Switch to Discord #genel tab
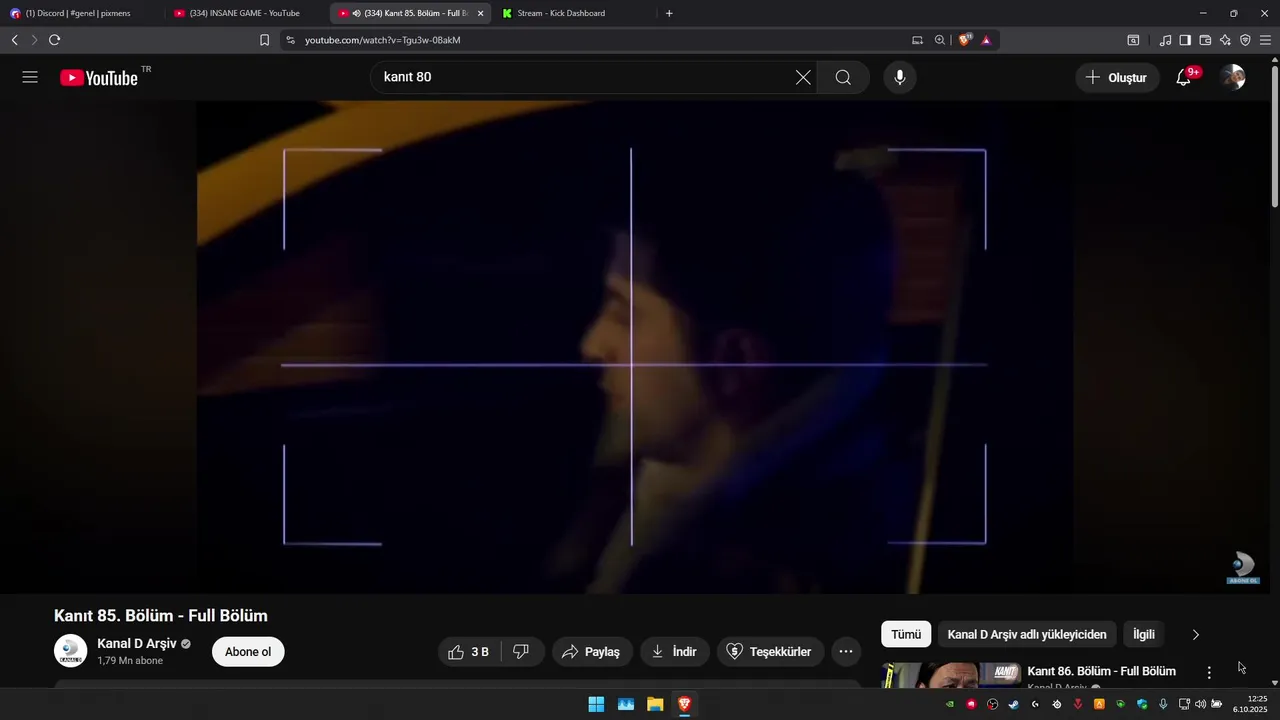The height and width of the screenshot is (720, 1280). 80,13
